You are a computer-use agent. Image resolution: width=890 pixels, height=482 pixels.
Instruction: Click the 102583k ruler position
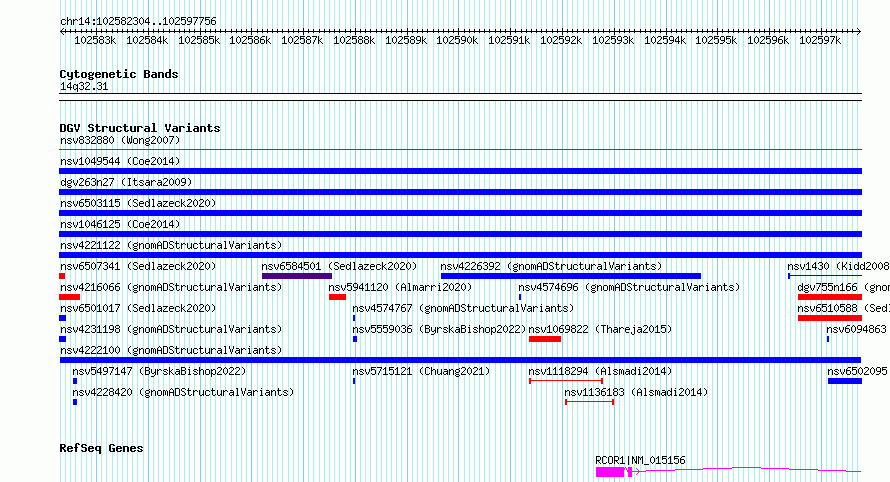[x=95, y=41]
